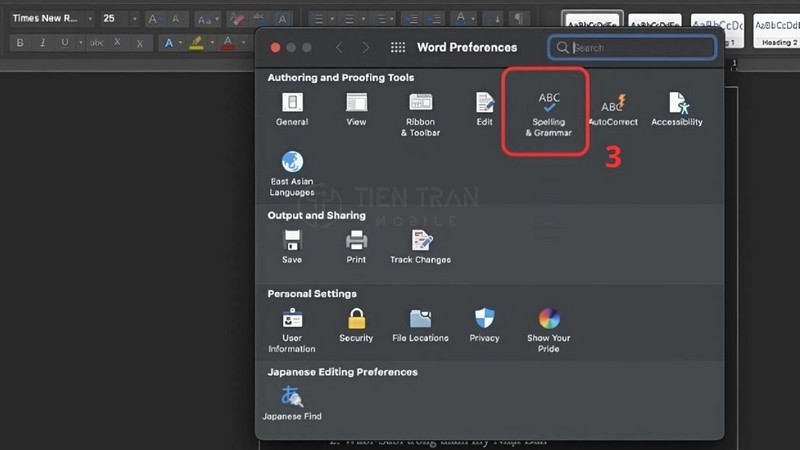Open File Locations settings
The height and width of the screenshot is (450, 800).
420,324
